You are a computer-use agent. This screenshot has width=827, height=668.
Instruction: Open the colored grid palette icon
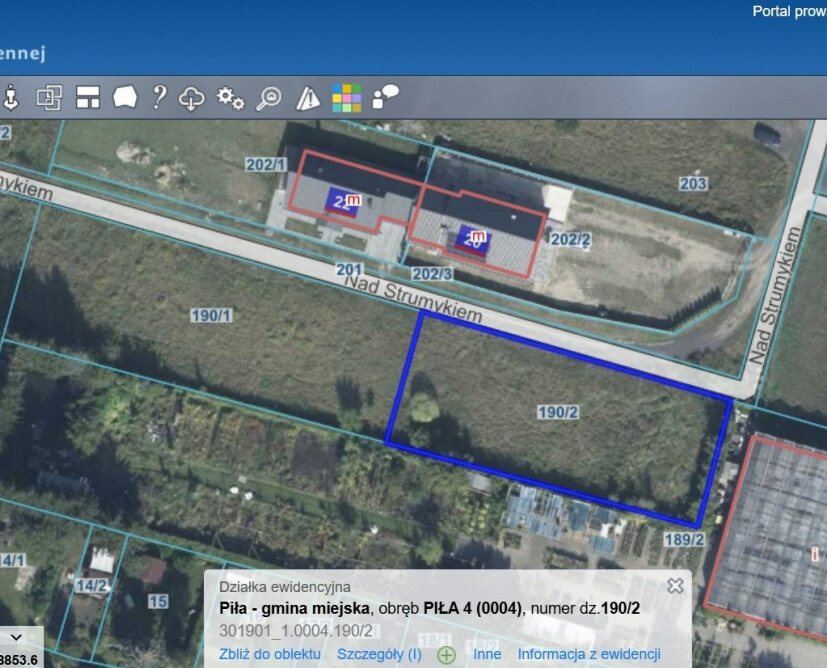(346, 97)
